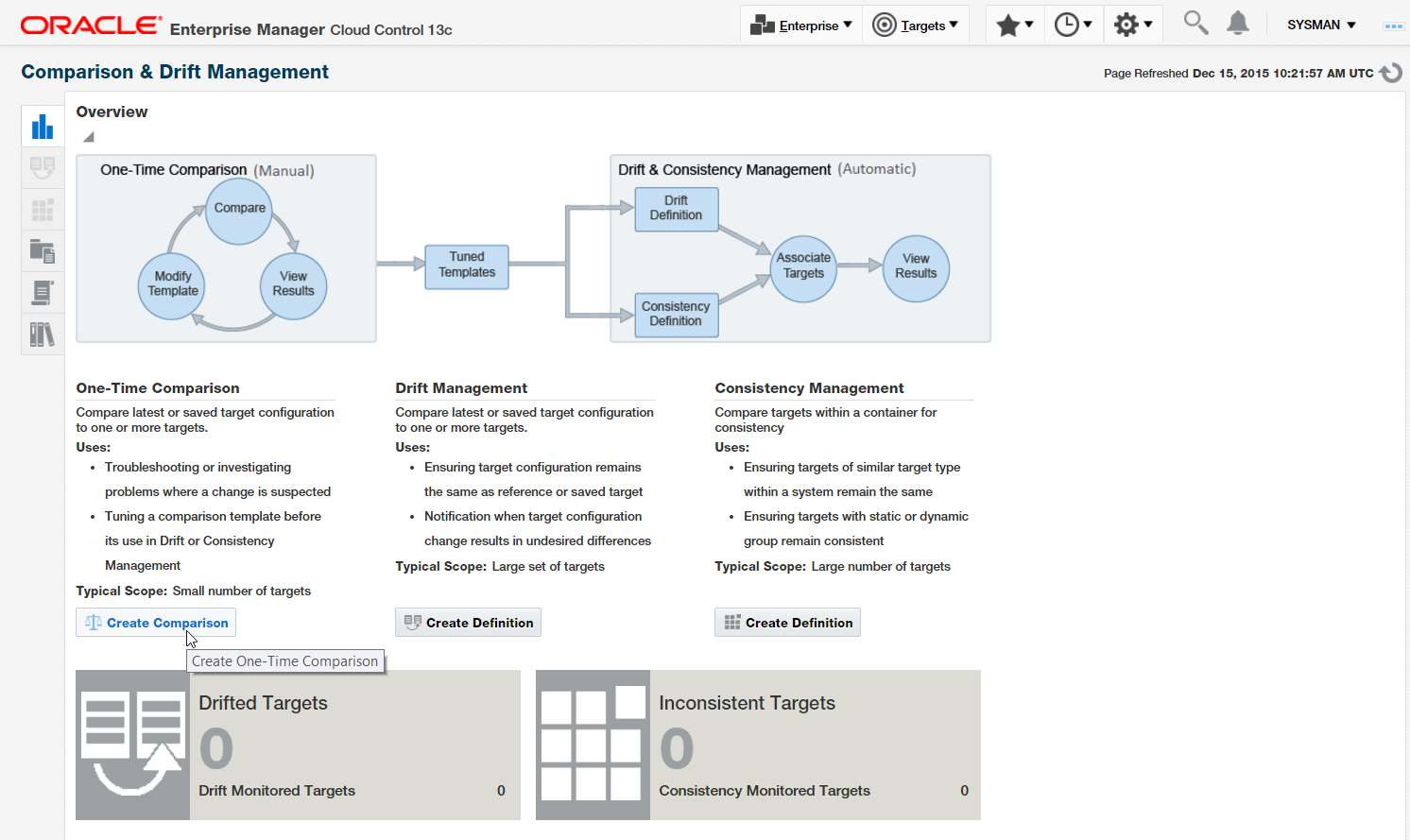The height and width of the screenshot is (840, 1410).
Task: Click the Consistency Monitored Targets label
Action: pyautogui.click(x=765, y=791)
